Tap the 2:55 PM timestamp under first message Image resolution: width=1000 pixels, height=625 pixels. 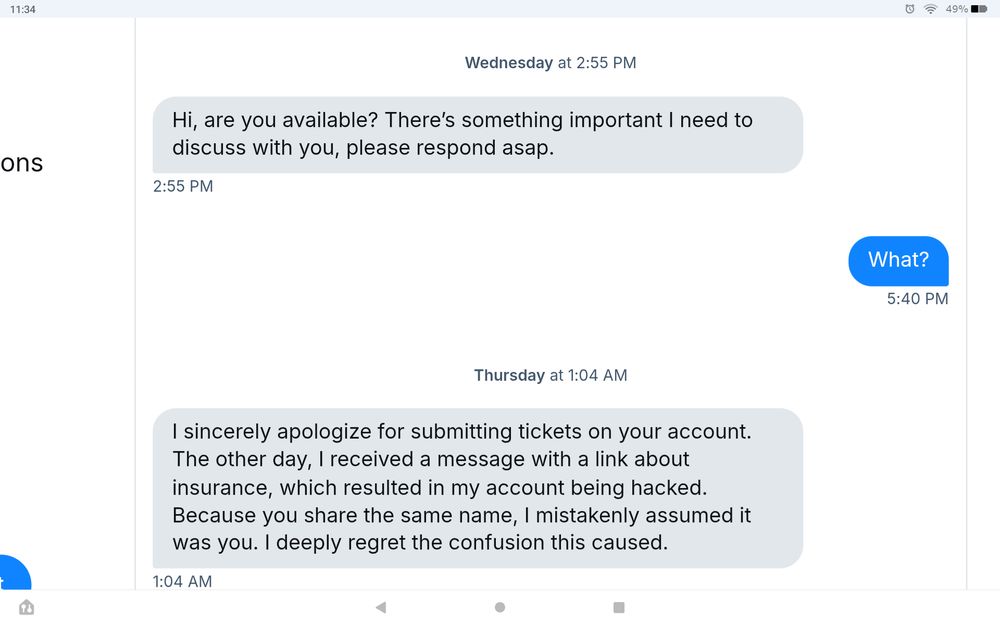183,186
